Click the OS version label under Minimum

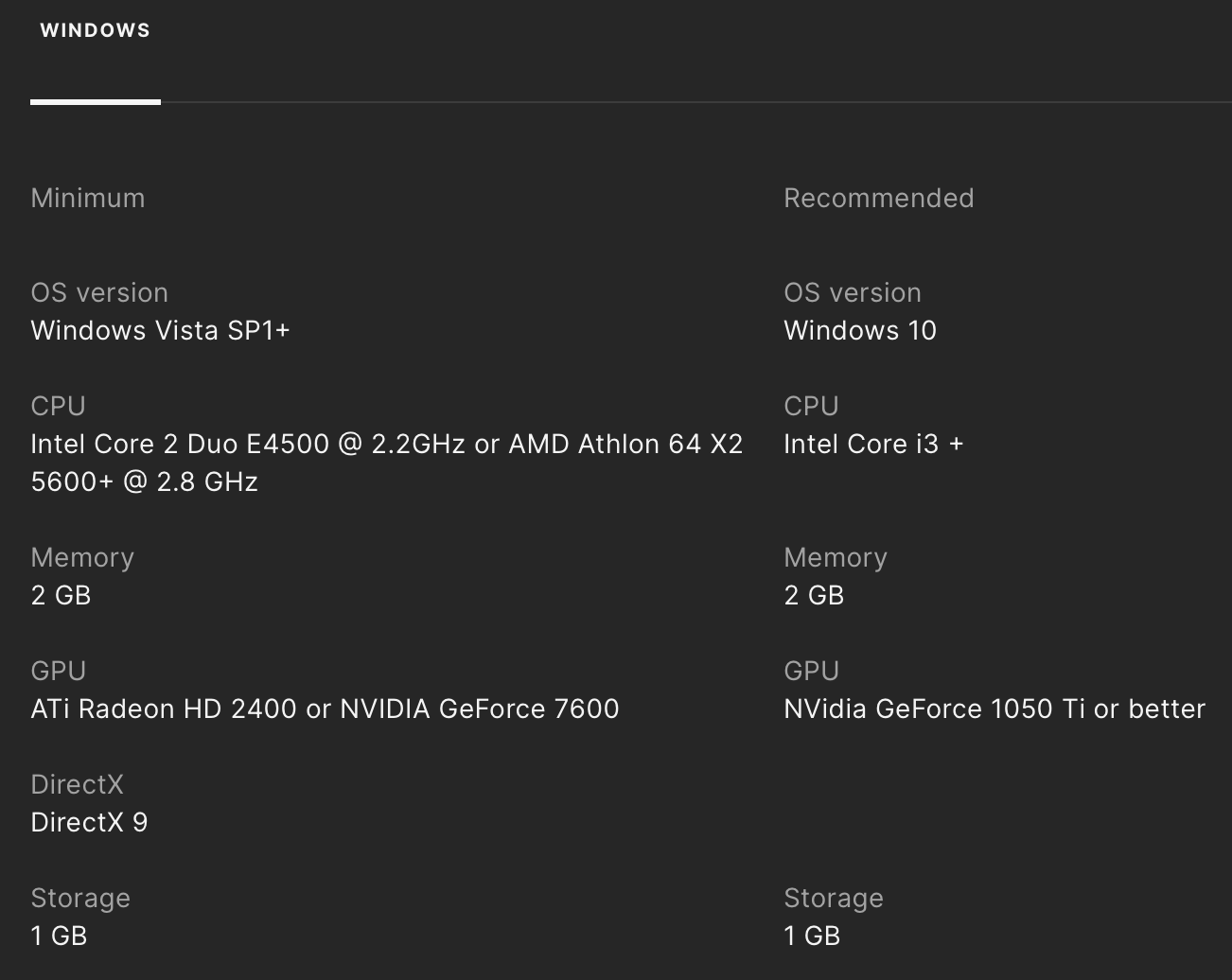[99, 292]
